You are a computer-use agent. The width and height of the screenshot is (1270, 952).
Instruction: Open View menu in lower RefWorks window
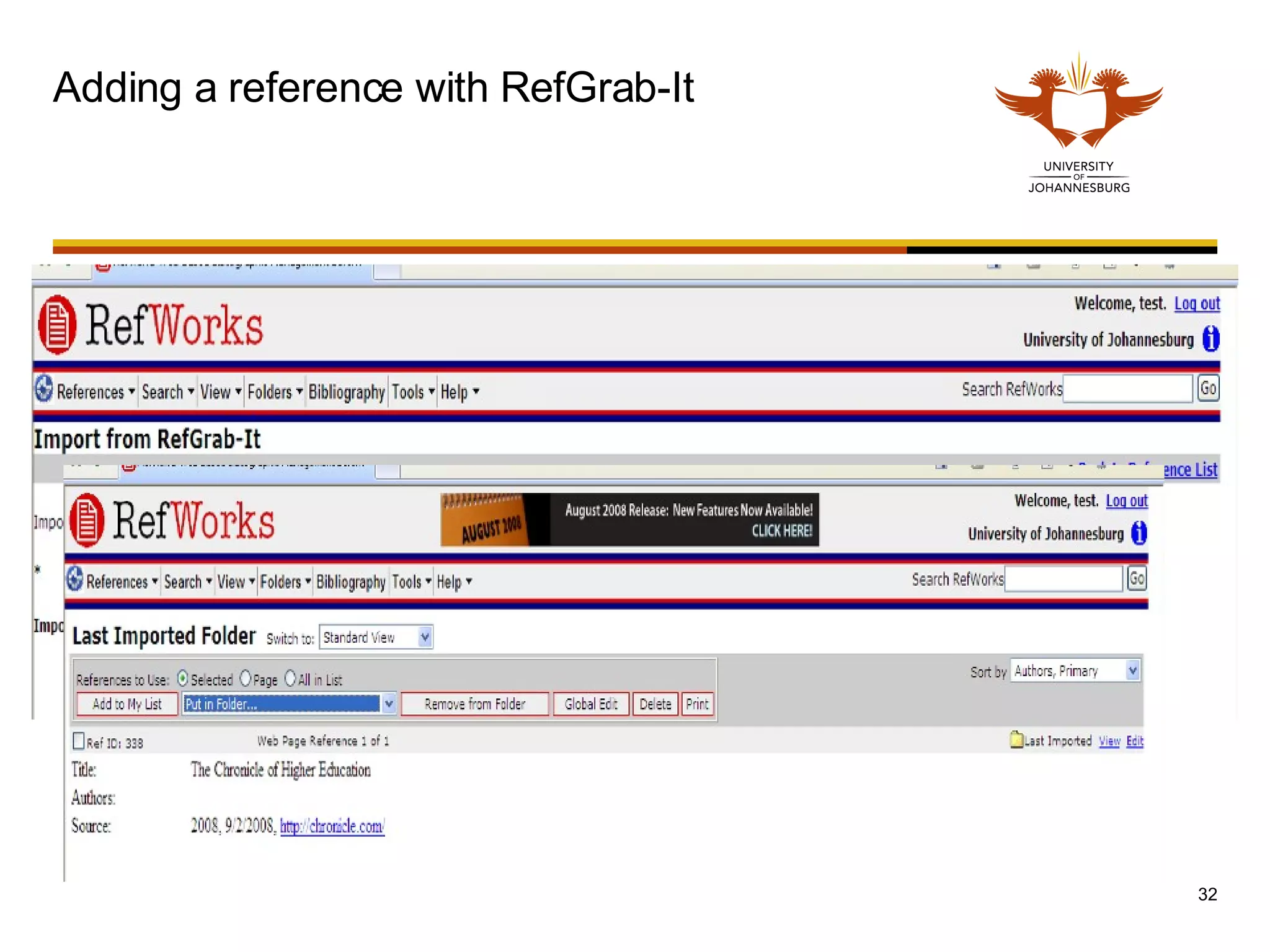[236, 582]
